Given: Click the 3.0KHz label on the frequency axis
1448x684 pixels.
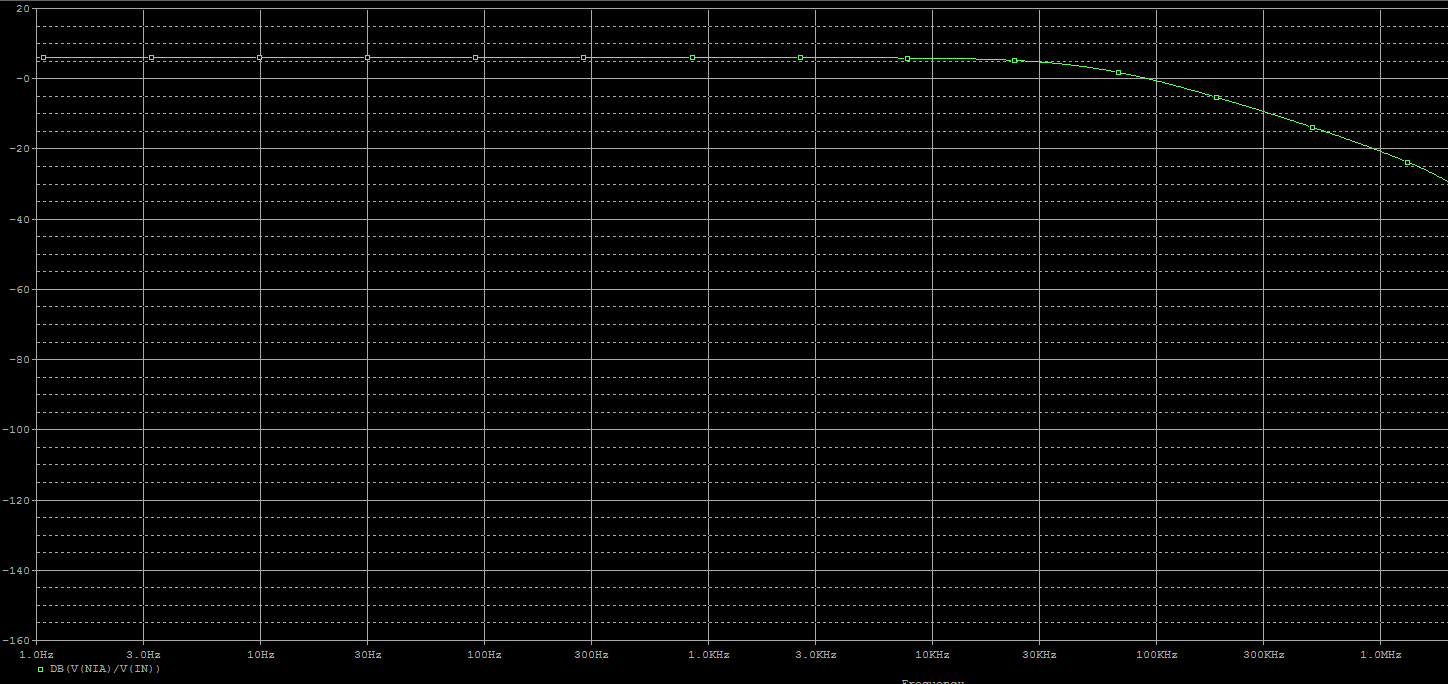Looking at the screenshot, I should [x=815, y=655].
